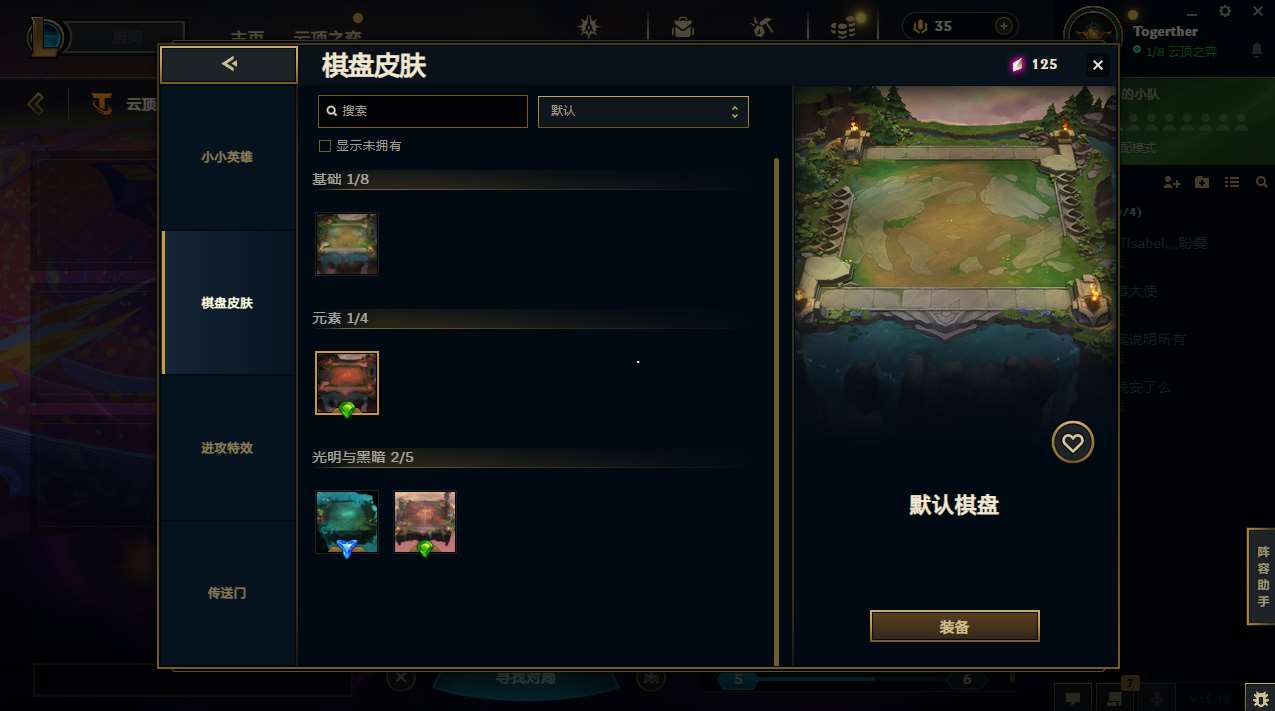Viewport: 1275px width, 711px height.
Task: Select the 进攻特效 tab
Action: tap(227, 448)
